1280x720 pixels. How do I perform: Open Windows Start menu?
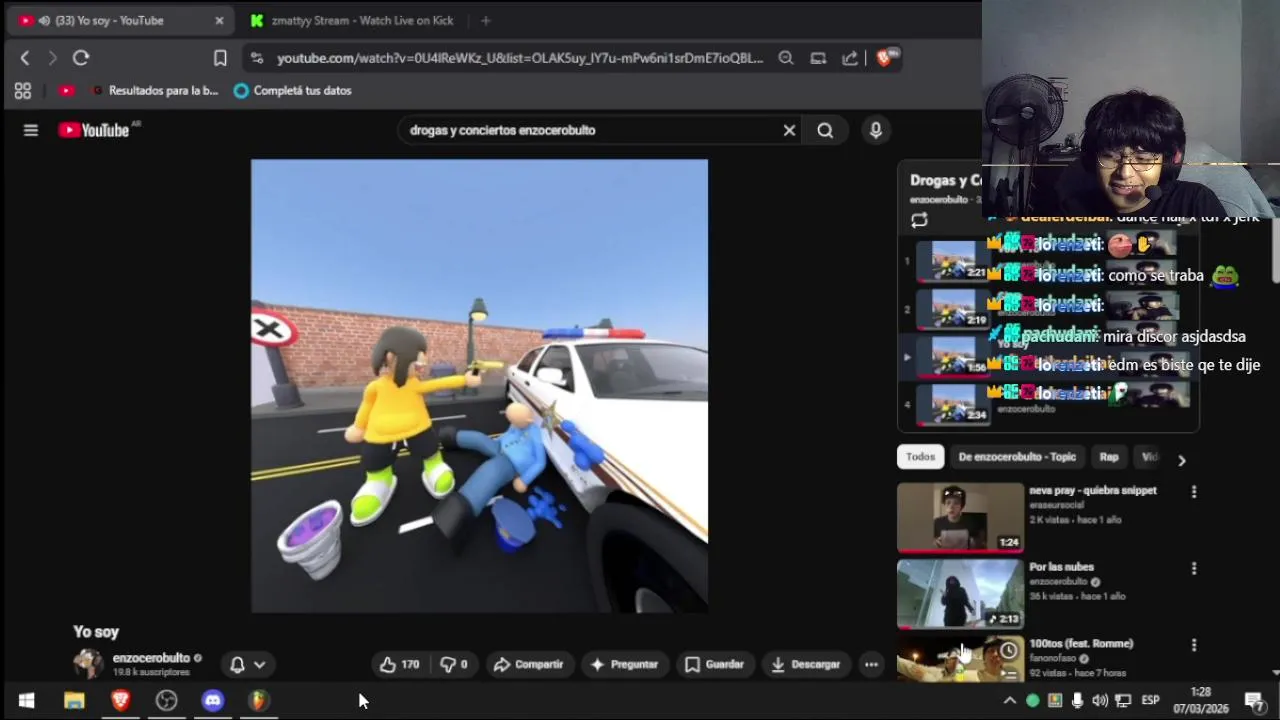[x=26, y=701]
